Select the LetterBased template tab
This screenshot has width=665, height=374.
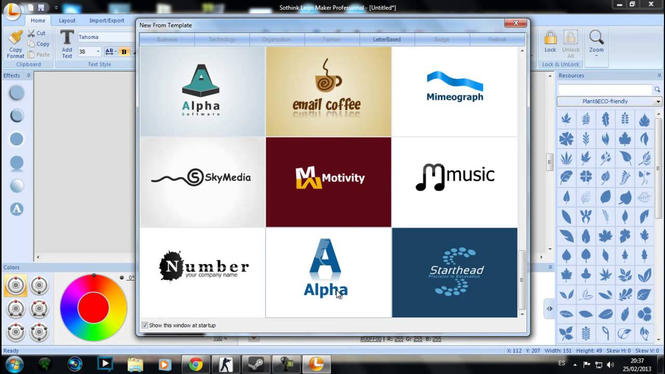coord(387,39)
